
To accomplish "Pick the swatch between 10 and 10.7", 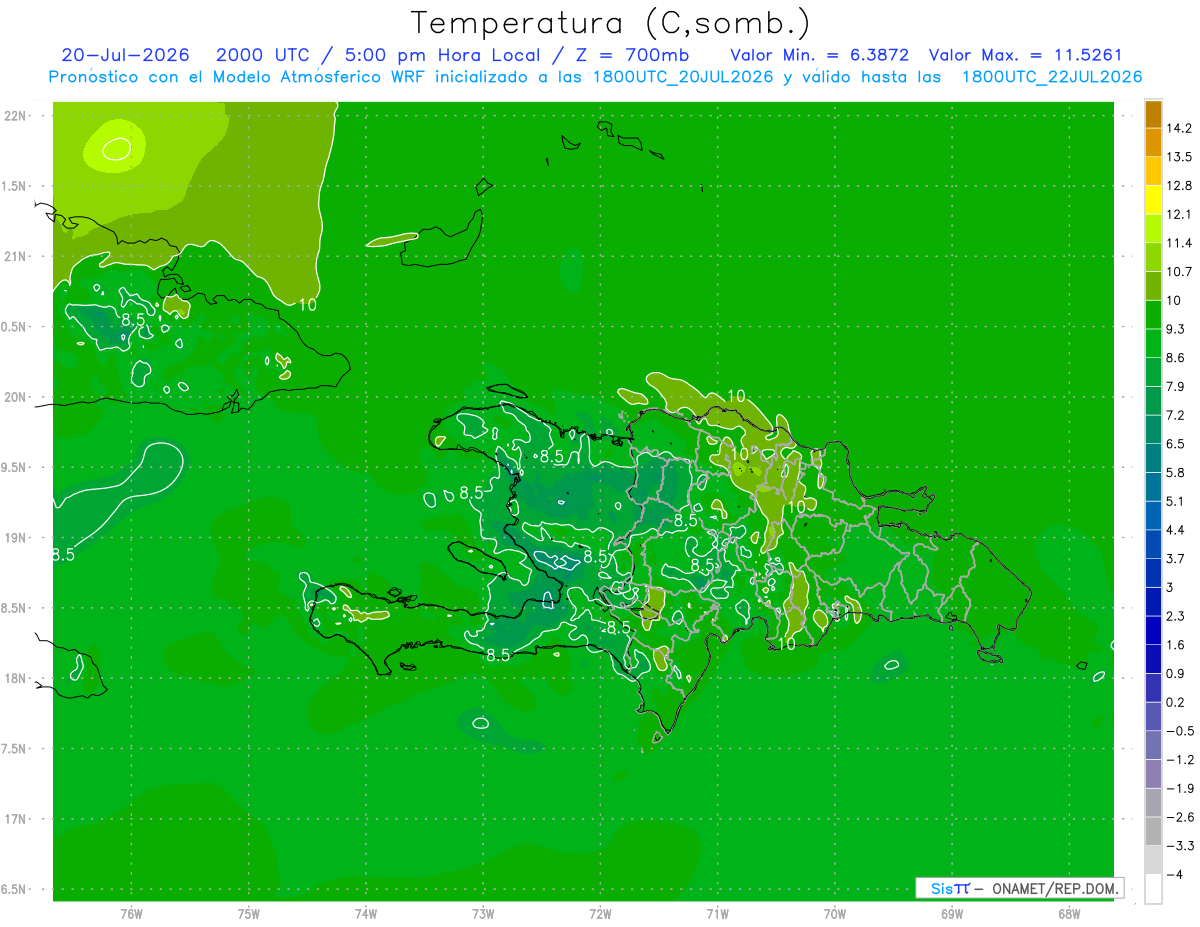I will pos(1154,286).
